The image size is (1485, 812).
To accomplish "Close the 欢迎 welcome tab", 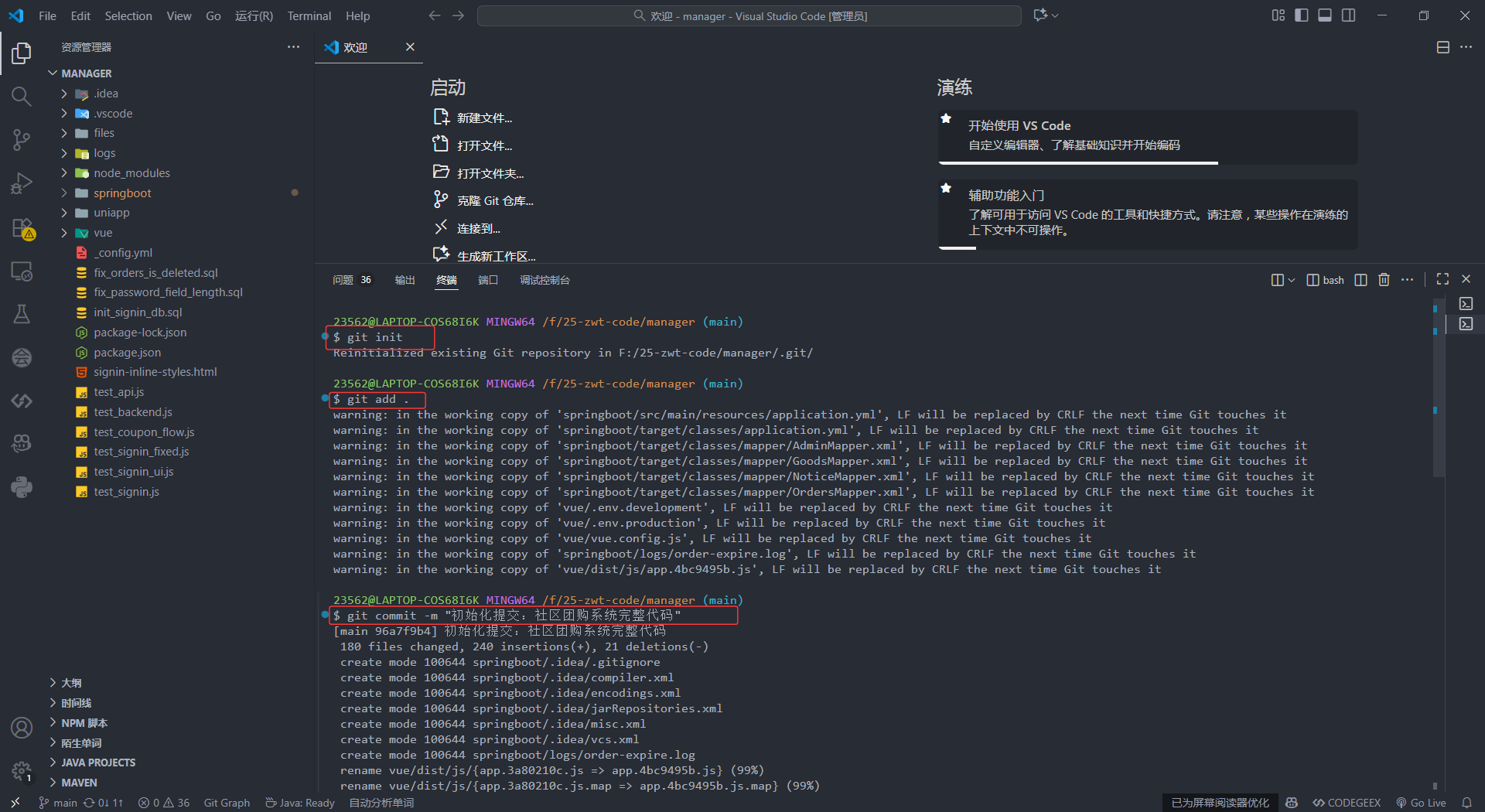I will coord(411,47).
